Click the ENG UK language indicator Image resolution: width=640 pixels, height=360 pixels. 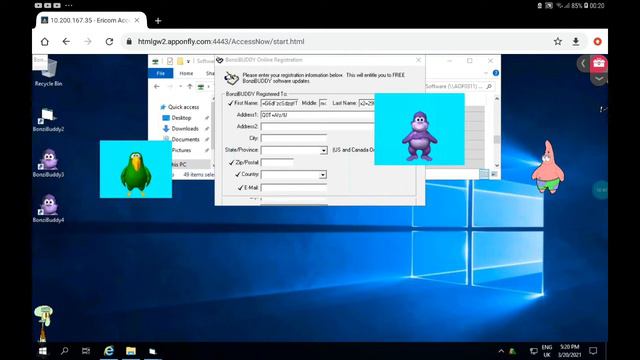click(x=547, y=351)
